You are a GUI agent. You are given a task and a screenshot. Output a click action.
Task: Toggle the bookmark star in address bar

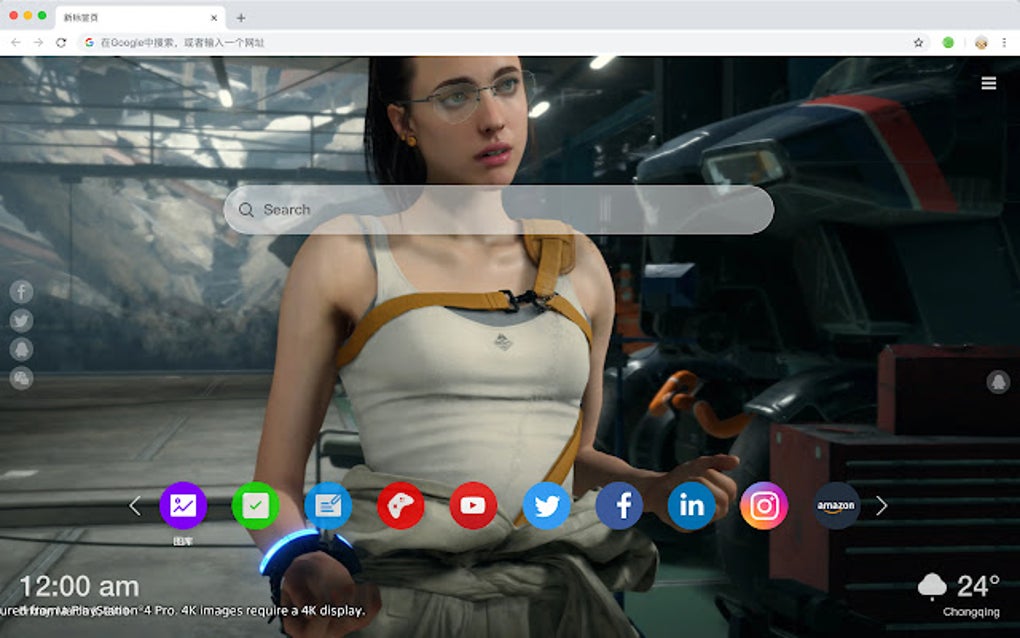pyautogui.click(x=916, y=43)
